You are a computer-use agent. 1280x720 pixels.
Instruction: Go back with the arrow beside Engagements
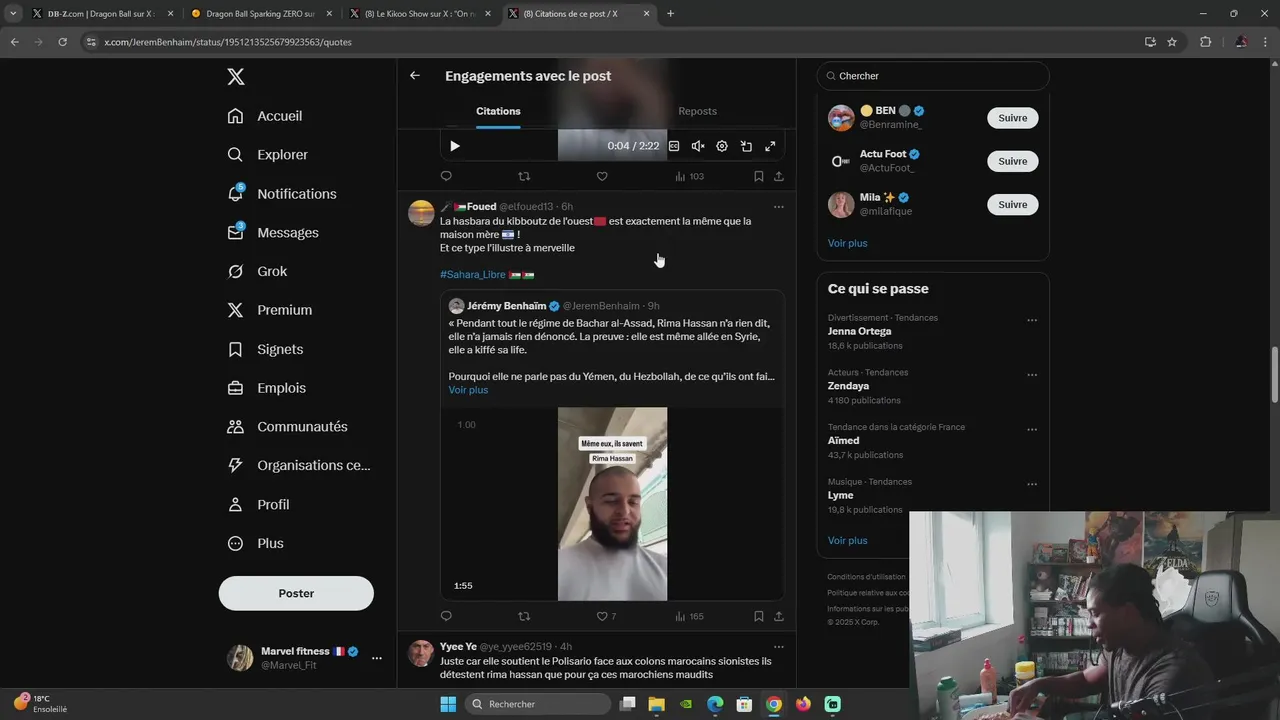[415, 76]
